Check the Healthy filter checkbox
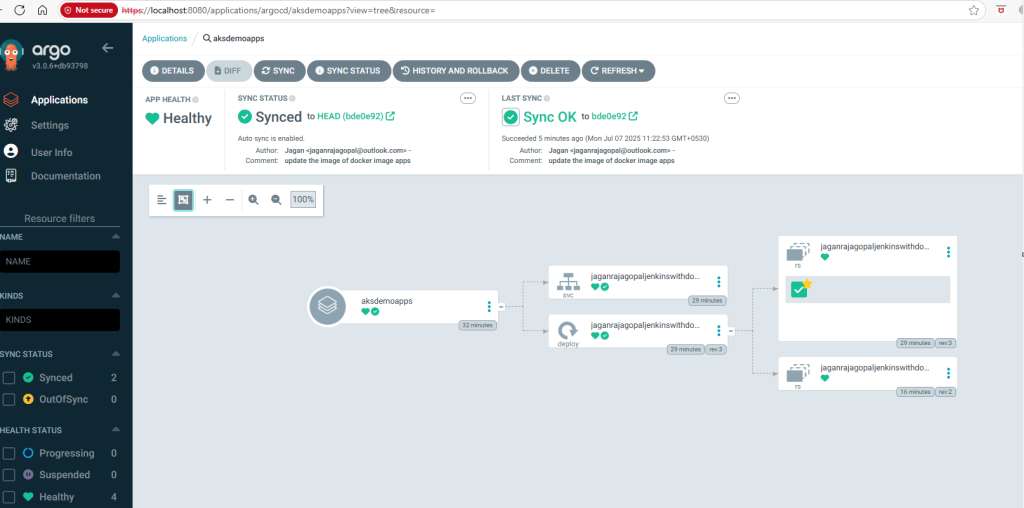1024x508 pixels. tap(8, 497)
